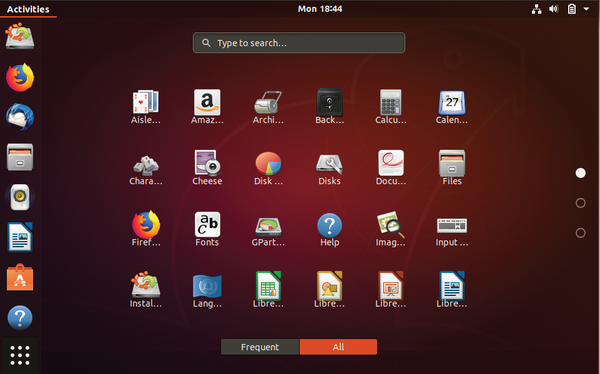
Task: Launch LibreOffice Writer from the app grid
Action: pos(452,286)
